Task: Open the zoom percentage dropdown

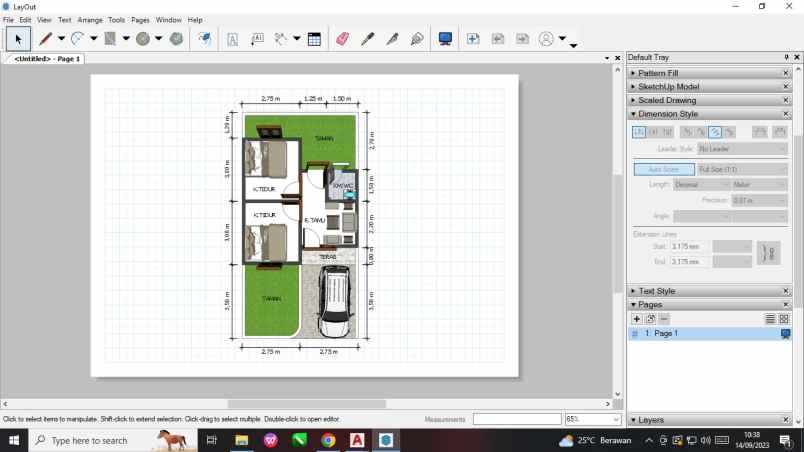Action: 614,420
